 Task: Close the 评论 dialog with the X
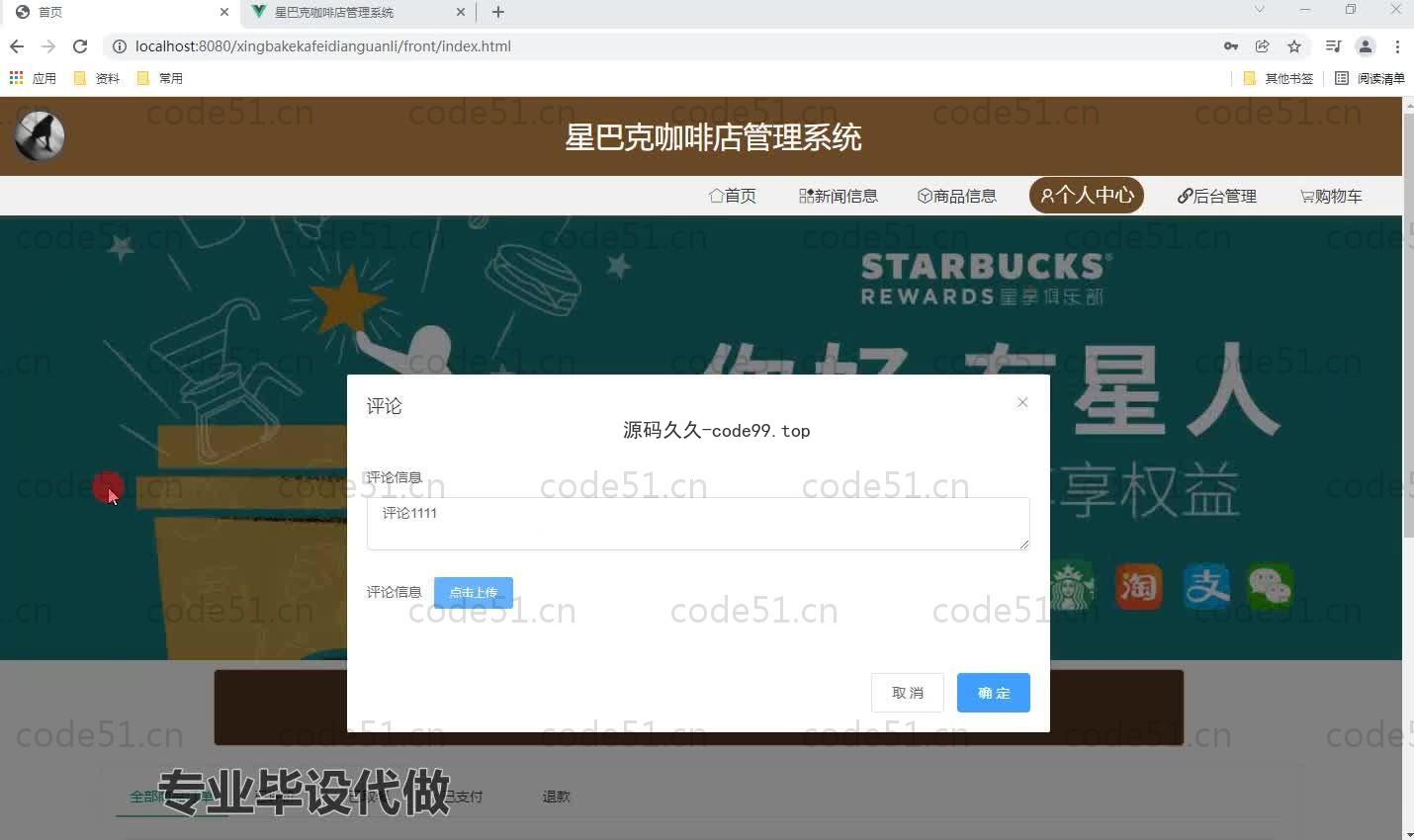(1022, 402)
